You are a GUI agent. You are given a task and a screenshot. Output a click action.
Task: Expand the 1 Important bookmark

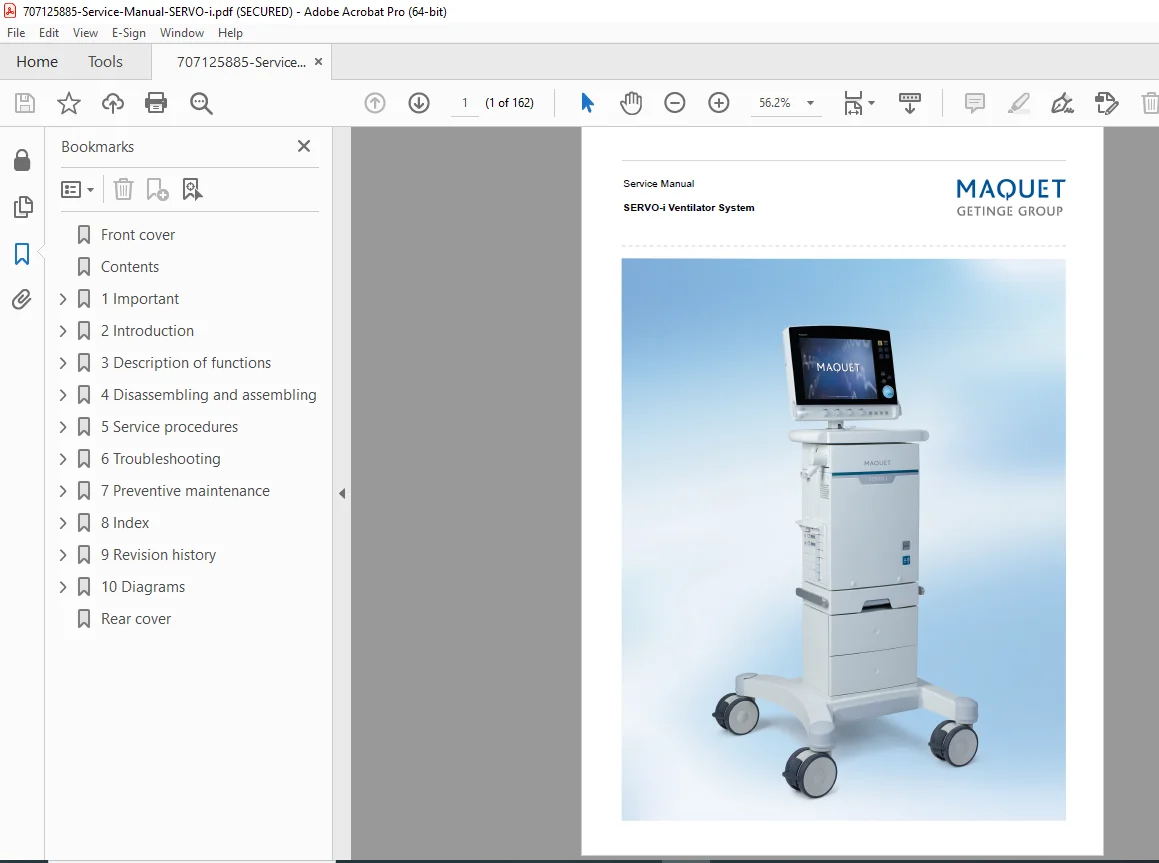click(x=63, y=299)
